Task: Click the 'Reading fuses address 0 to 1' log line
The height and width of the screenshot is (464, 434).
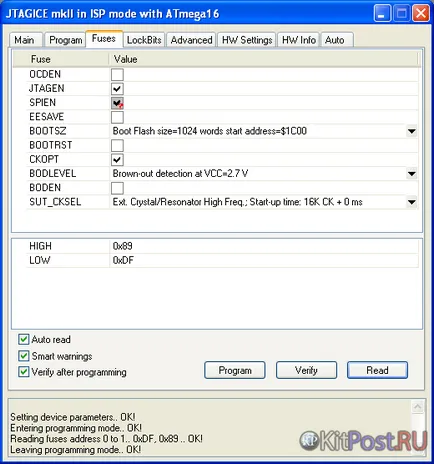Action: [106, 439]
